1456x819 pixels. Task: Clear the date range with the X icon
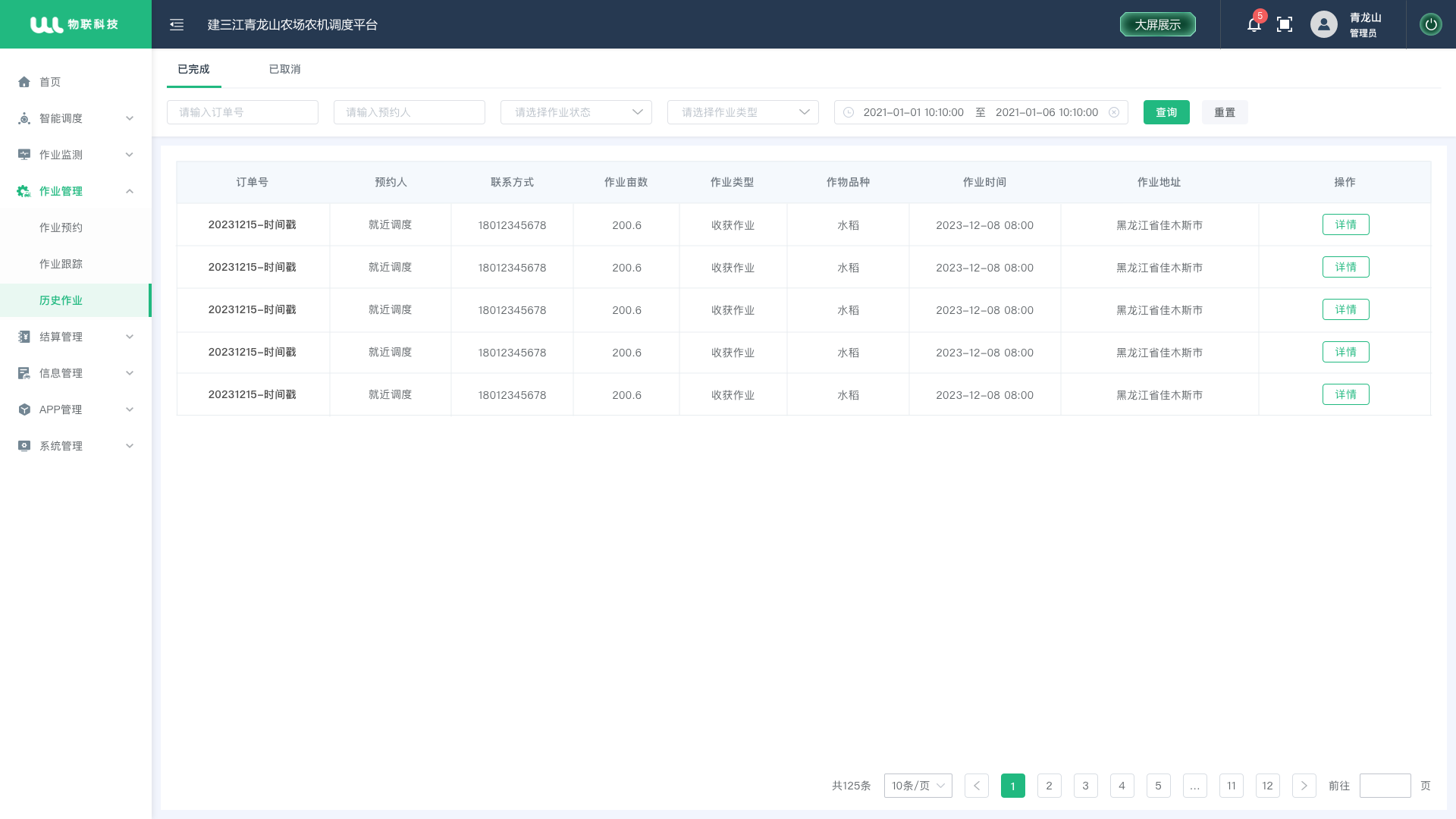(x=1114, y=112)
